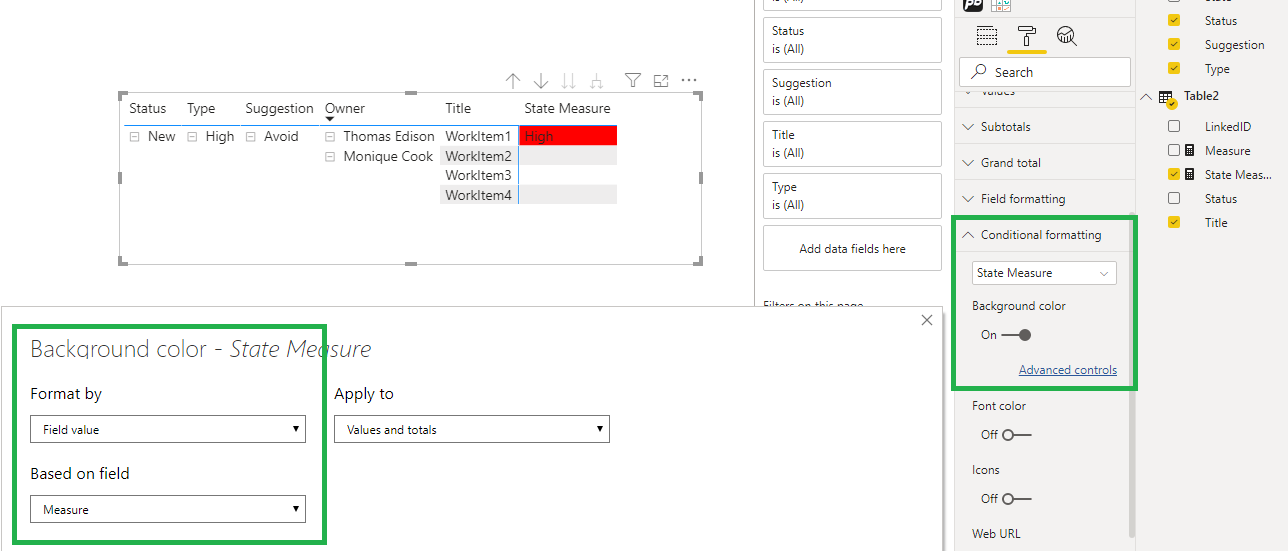
Task: Click the Focus mode icon on the visual
Action: point(661,80)
